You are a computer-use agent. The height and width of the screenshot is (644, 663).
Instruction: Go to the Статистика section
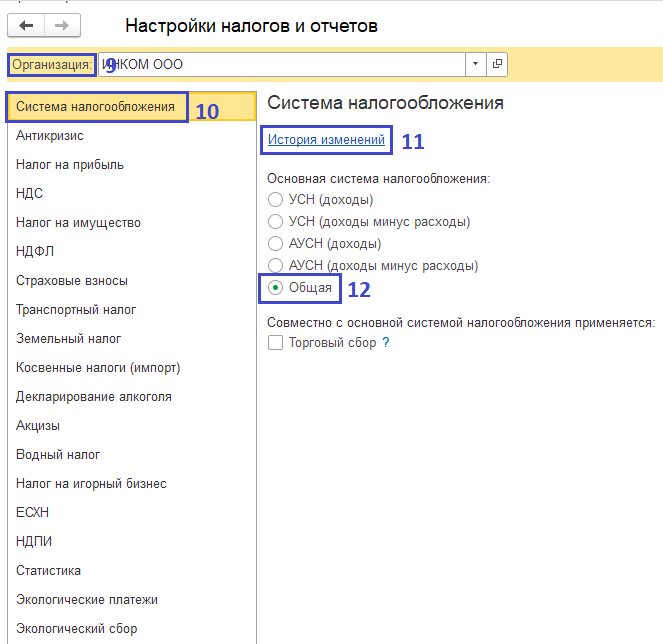coord(48,571)
